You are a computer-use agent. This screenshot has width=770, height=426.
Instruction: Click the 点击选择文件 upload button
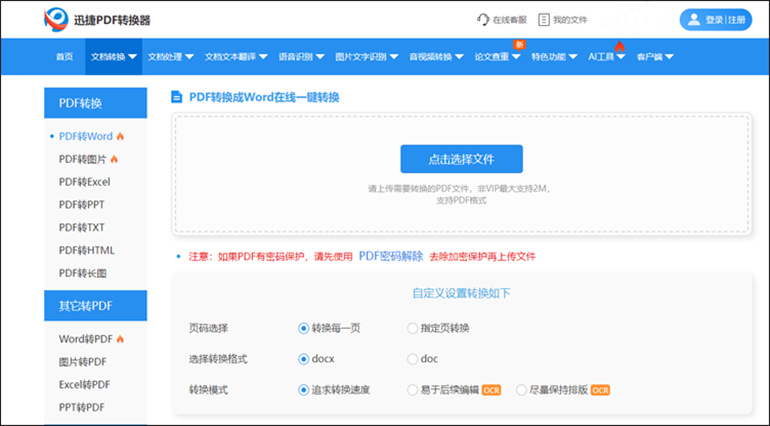(x=462, y=159)
